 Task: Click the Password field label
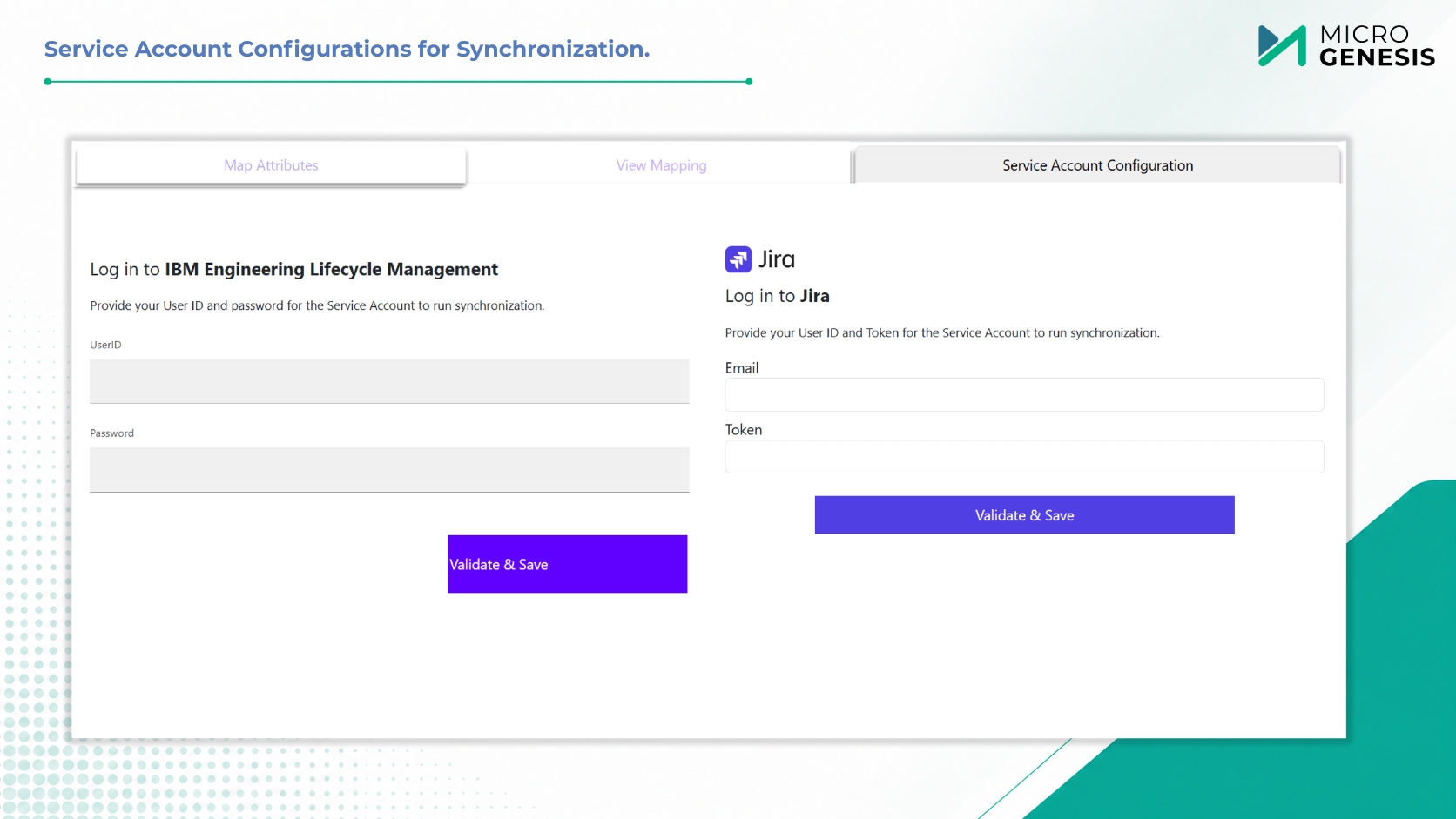coord(111,433)
